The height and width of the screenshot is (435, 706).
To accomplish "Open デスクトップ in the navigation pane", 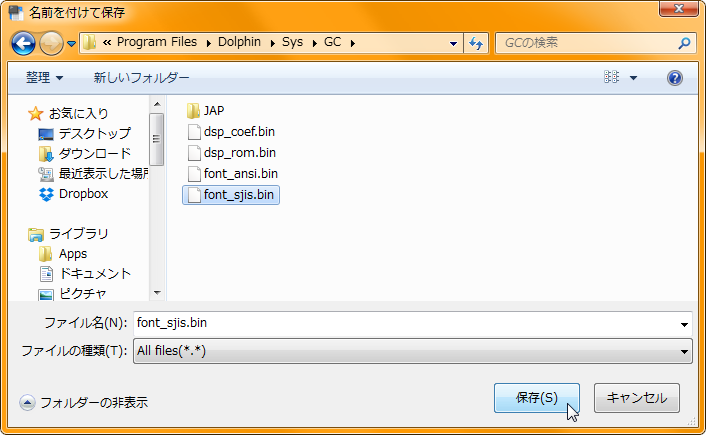I will [95, 133].
